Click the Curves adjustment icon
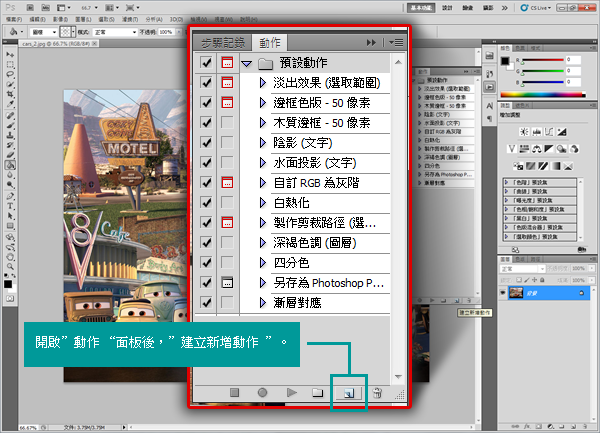Image resolution: width=600 pixels, height=433 pixels. 549,132
